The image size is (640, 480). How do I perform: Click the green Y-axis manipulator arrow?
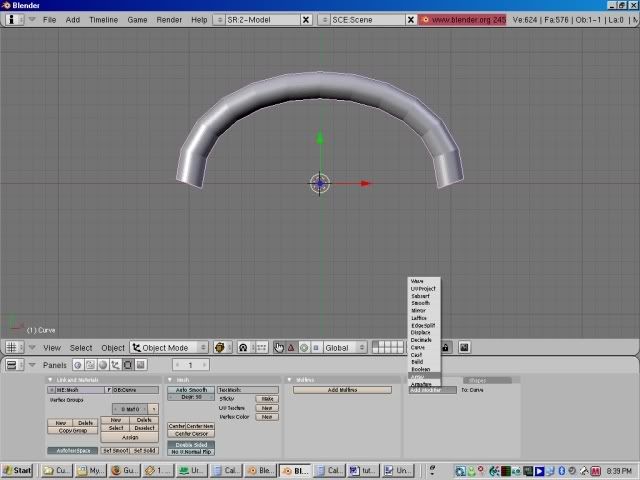(x=320, y=138)
